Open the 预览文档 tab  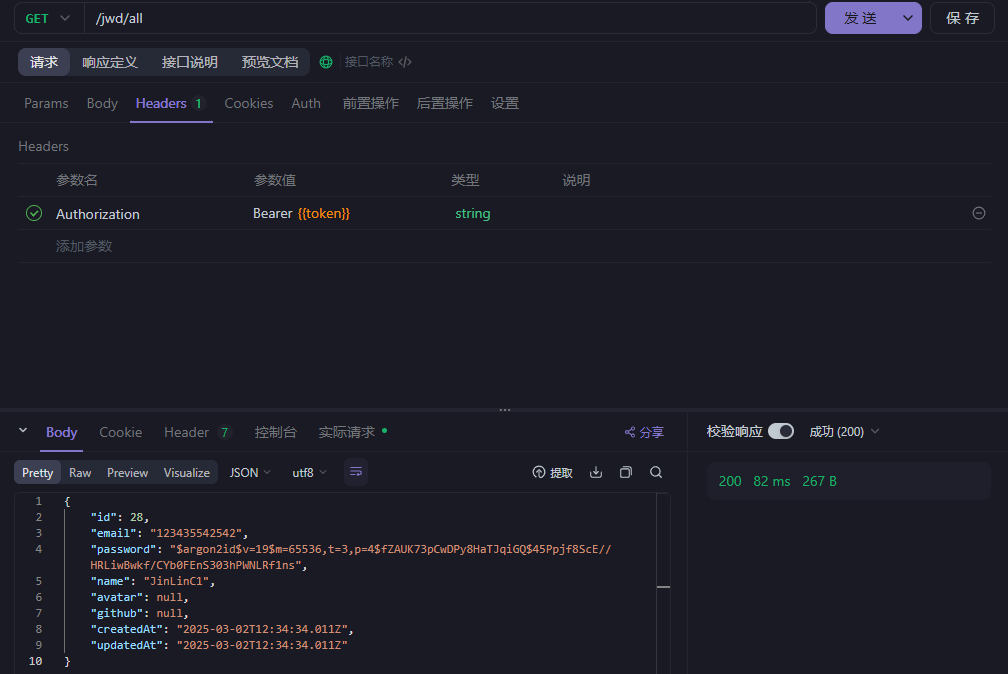(x=270, y=62)
